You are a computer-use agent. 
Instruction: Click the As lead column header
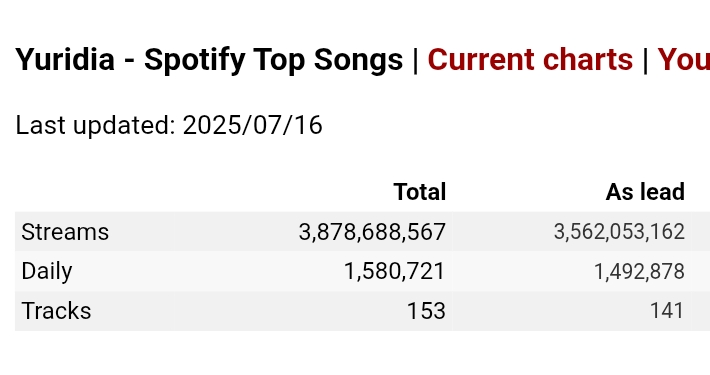coord(645,192)
